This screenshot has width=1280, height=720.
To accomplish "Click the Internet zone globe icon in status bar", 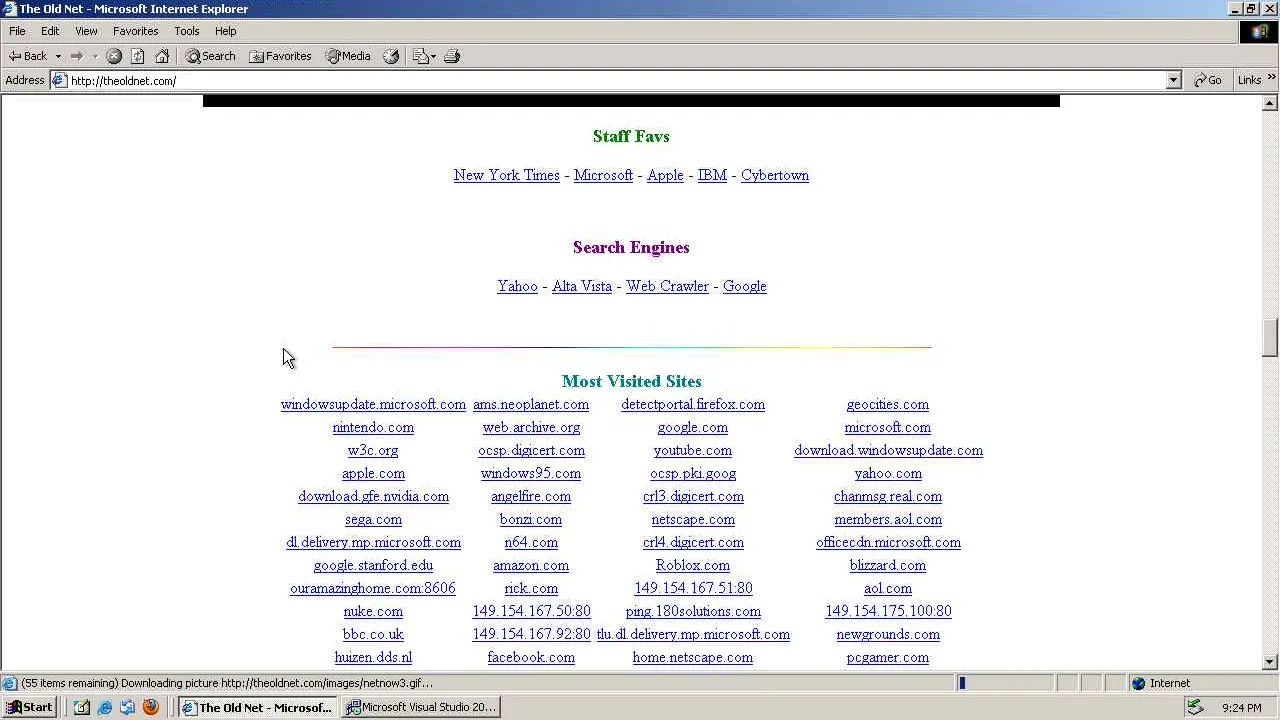I will tap(1138, 683).
